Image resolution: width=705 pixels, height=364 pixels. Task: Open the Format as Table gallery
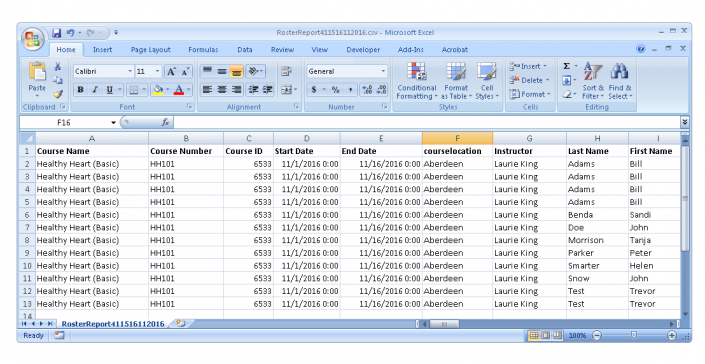pyautogui.click(x=456, y=81)
